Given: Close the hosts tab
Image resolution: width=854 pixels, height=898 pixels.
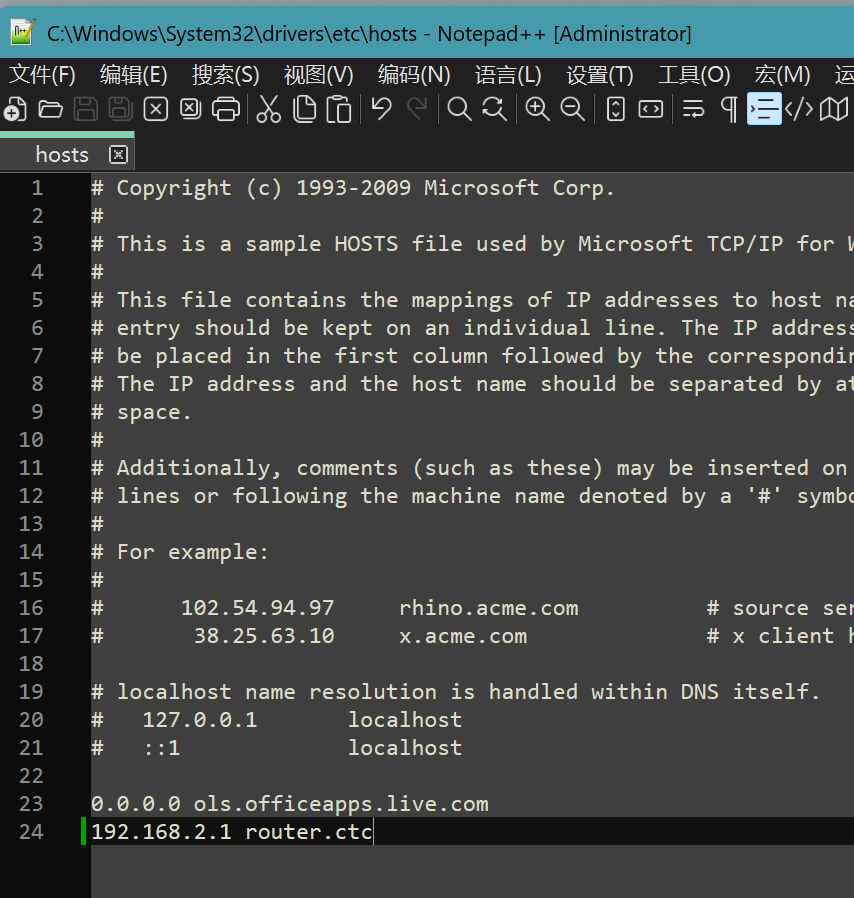Looking at the screenshot, I should (118, 154).
